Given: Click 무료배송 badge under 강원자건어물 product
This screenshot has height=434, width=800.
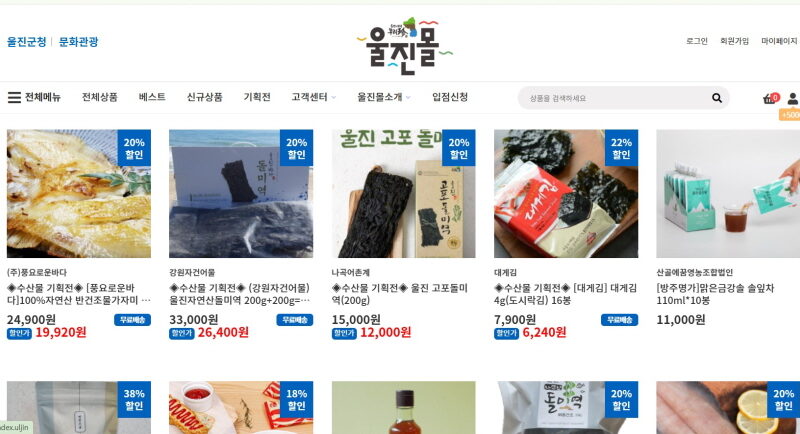Looking at the screenshot, I should tap(294, 320).
